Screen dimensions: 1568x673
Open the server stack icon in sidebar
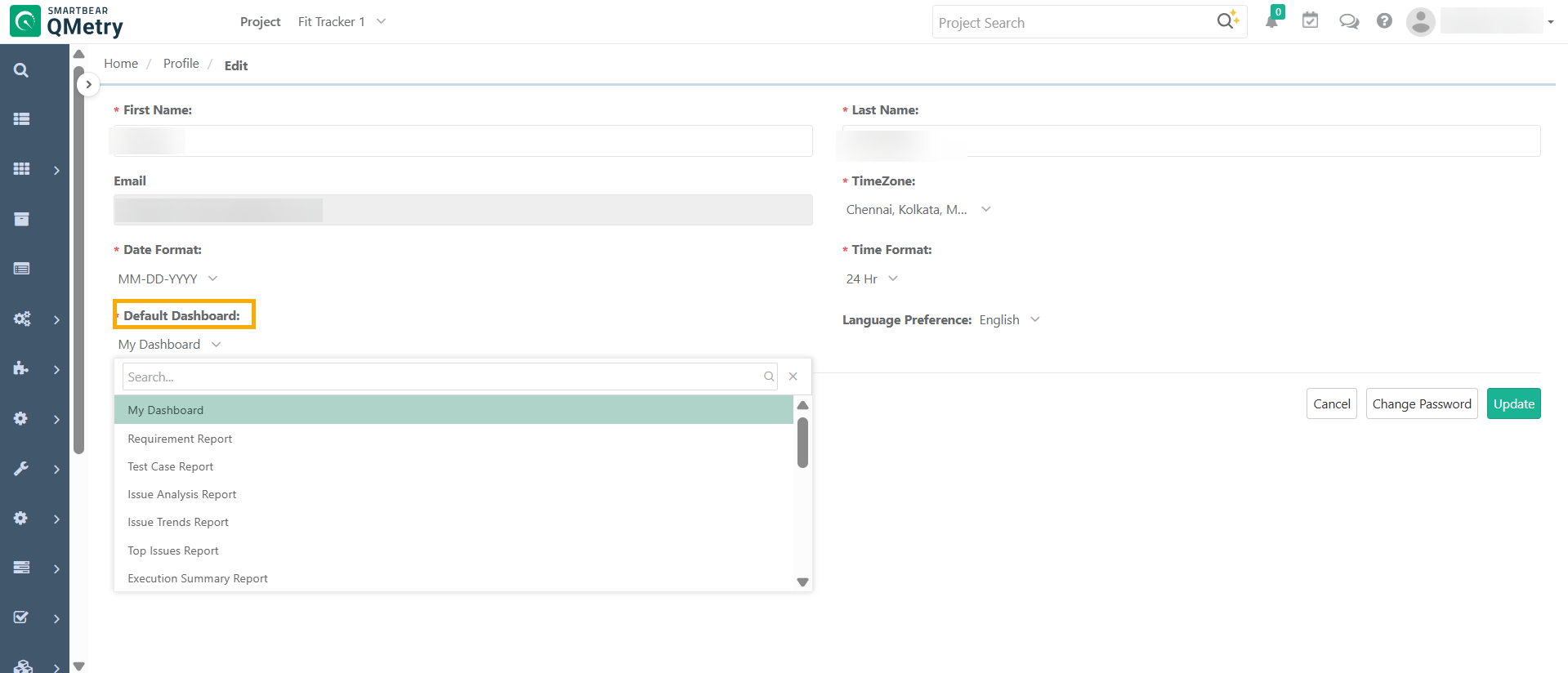21,568
